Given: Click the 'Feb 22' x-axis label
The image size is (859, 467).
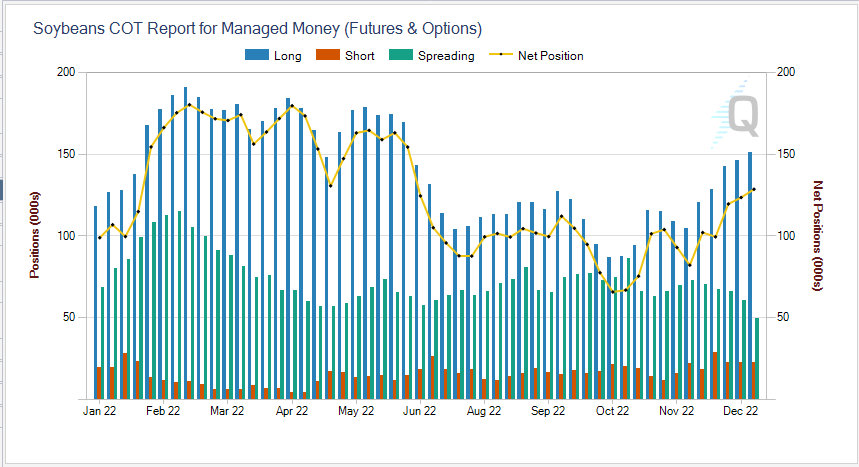Looking at the screenshot, I should [x=163, y=411].
